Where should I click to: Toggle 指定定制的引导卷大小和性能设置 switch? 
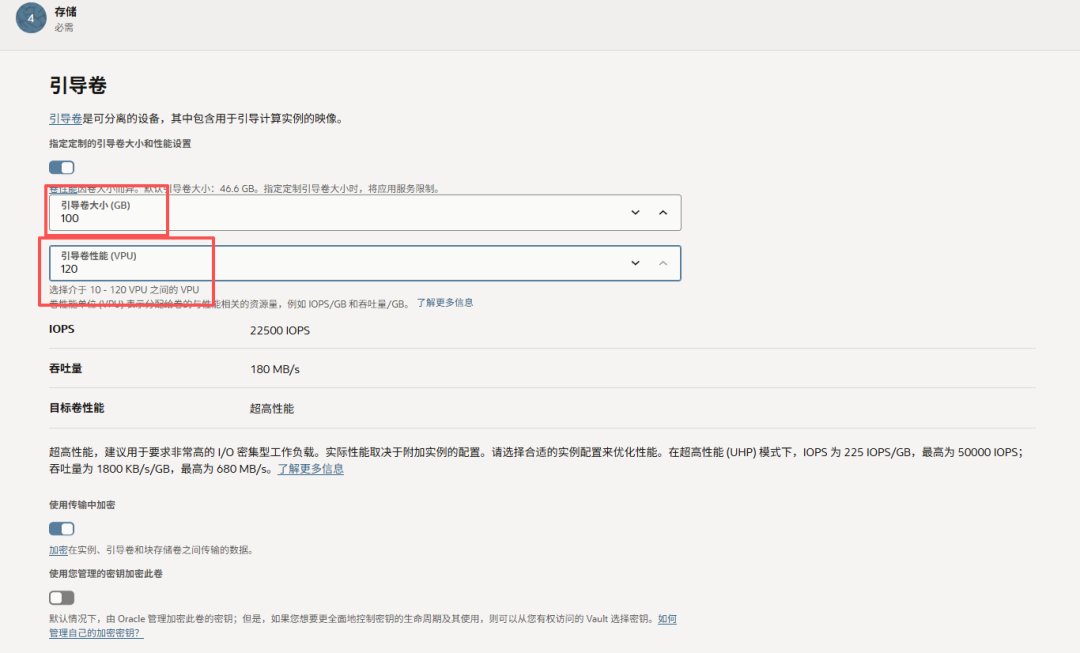(61, 167)
